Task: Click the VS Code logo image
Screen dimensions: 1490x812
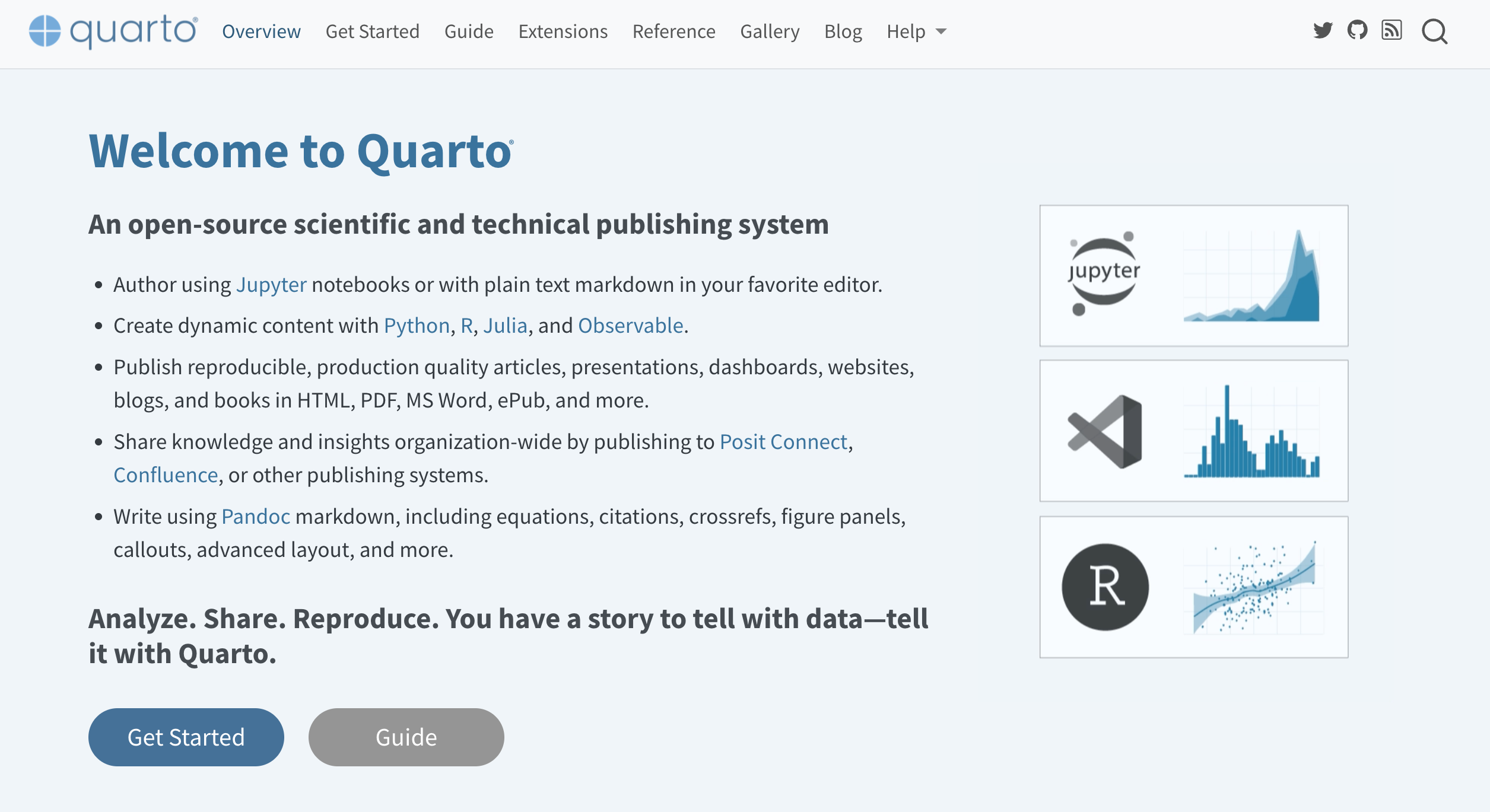Action: pyautogui.click(x=1105, y=431)
